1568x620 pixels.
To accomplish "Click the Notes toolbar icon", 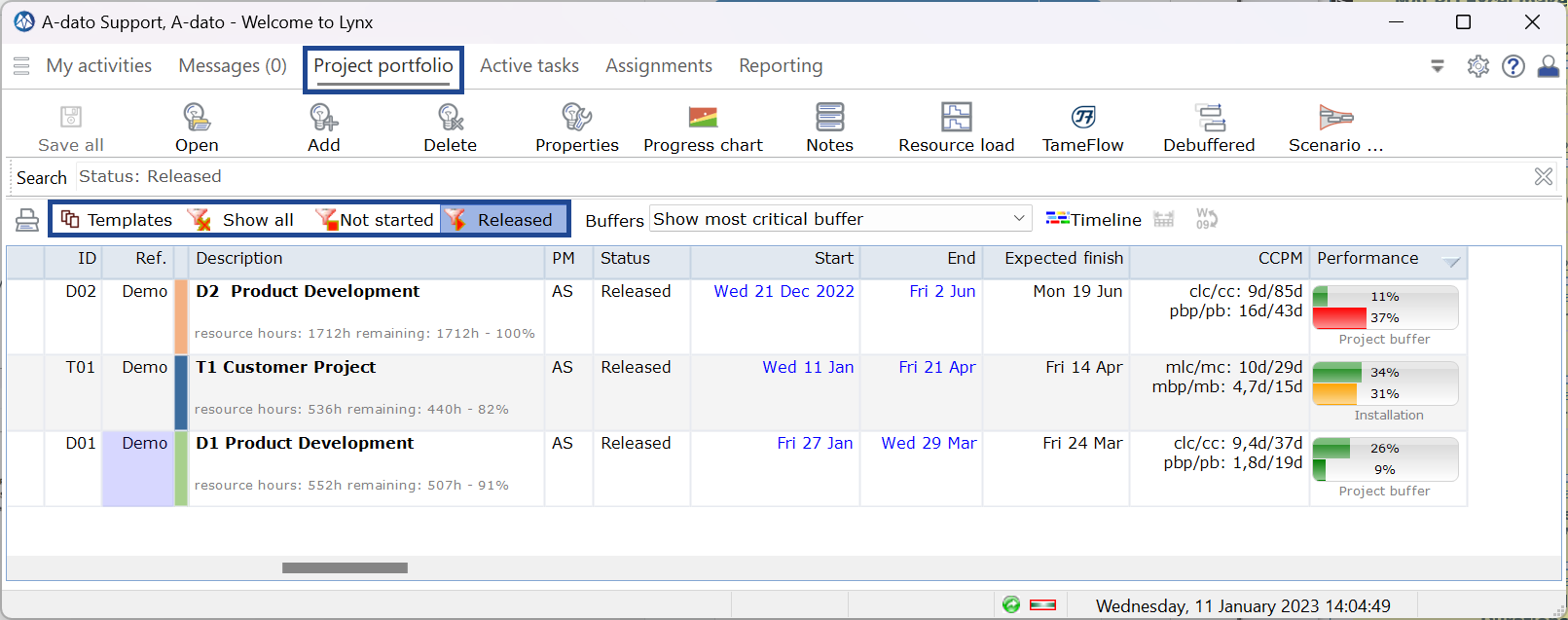I will pos(829,117).
